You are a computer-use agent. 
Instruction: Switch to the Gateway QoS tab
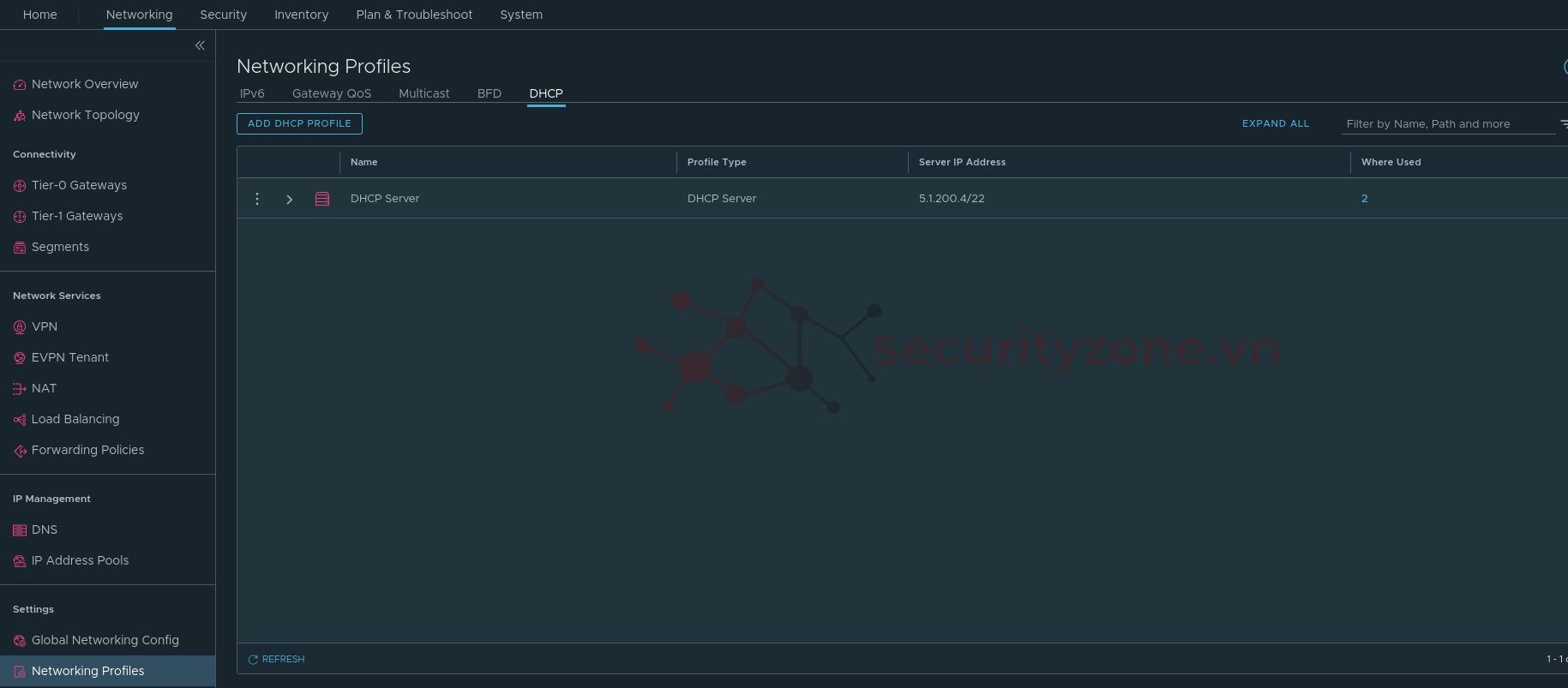pyautogui.click(x=332, y=93)
